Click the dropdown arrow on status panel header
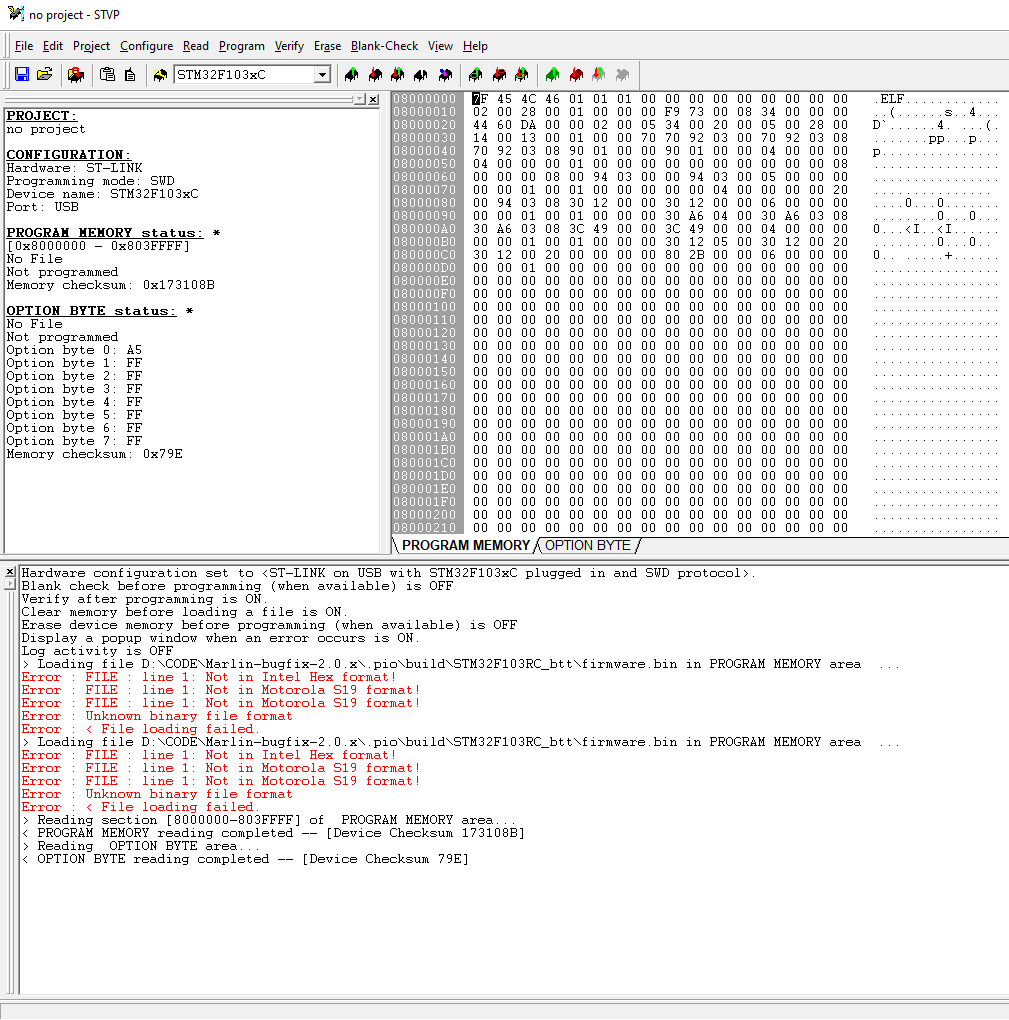 pyautogui.click(x=360, y=100)
